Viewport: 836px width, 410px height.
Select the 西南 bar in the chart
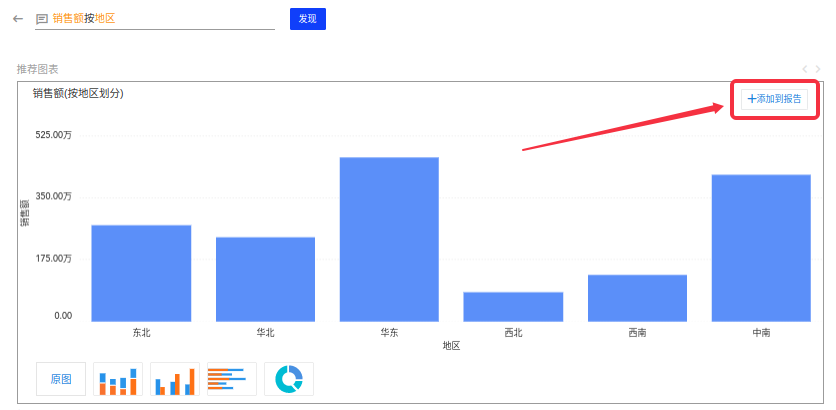(637, 298)
